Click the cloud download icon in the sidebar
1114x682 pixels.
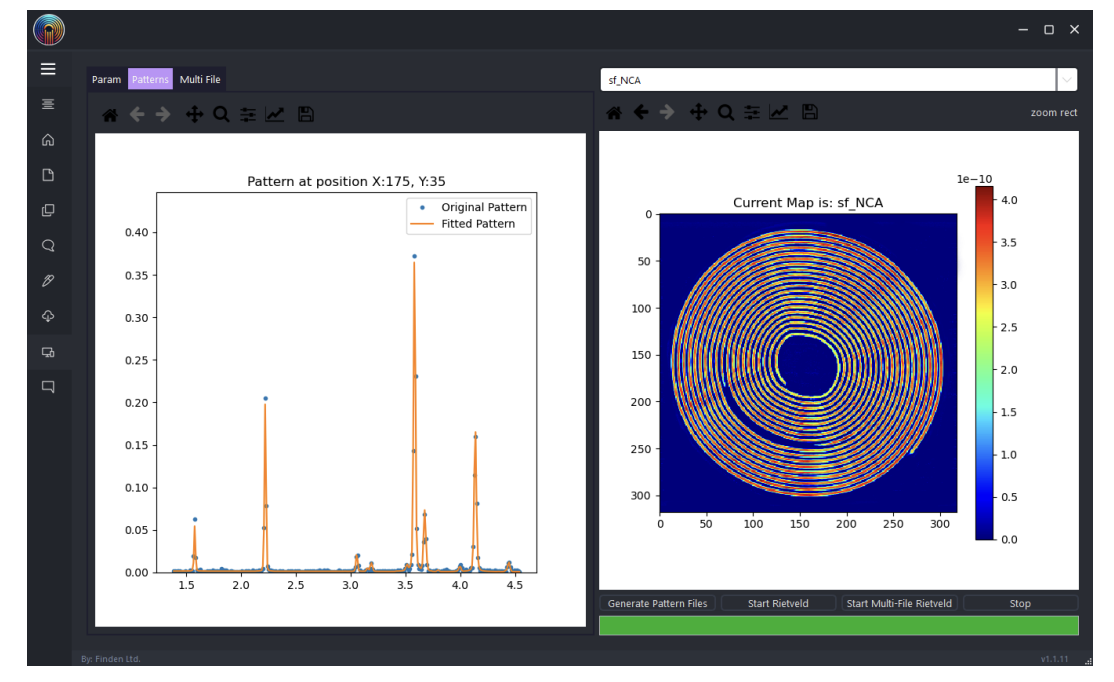[x=48, y=316]
